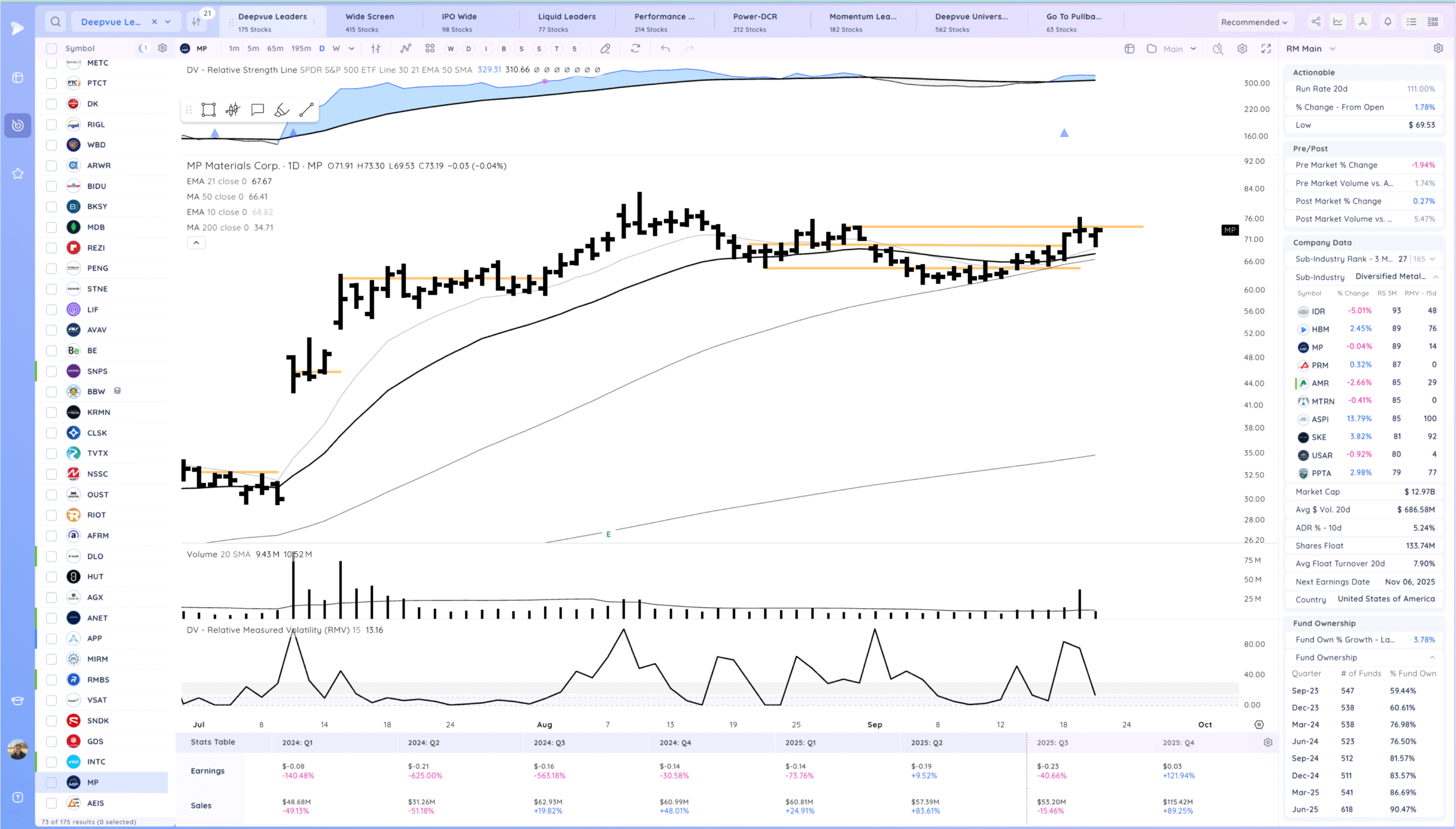Screen dimensions: 1456x829
Task: Open the Recommended dropdown
Action: (x=1254, y=22)
